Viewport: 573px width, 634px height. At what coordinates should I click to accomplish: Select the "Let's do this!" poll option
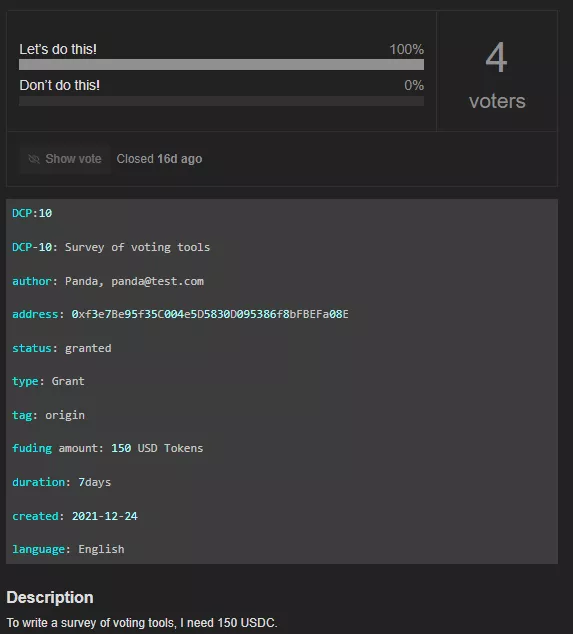58,49
